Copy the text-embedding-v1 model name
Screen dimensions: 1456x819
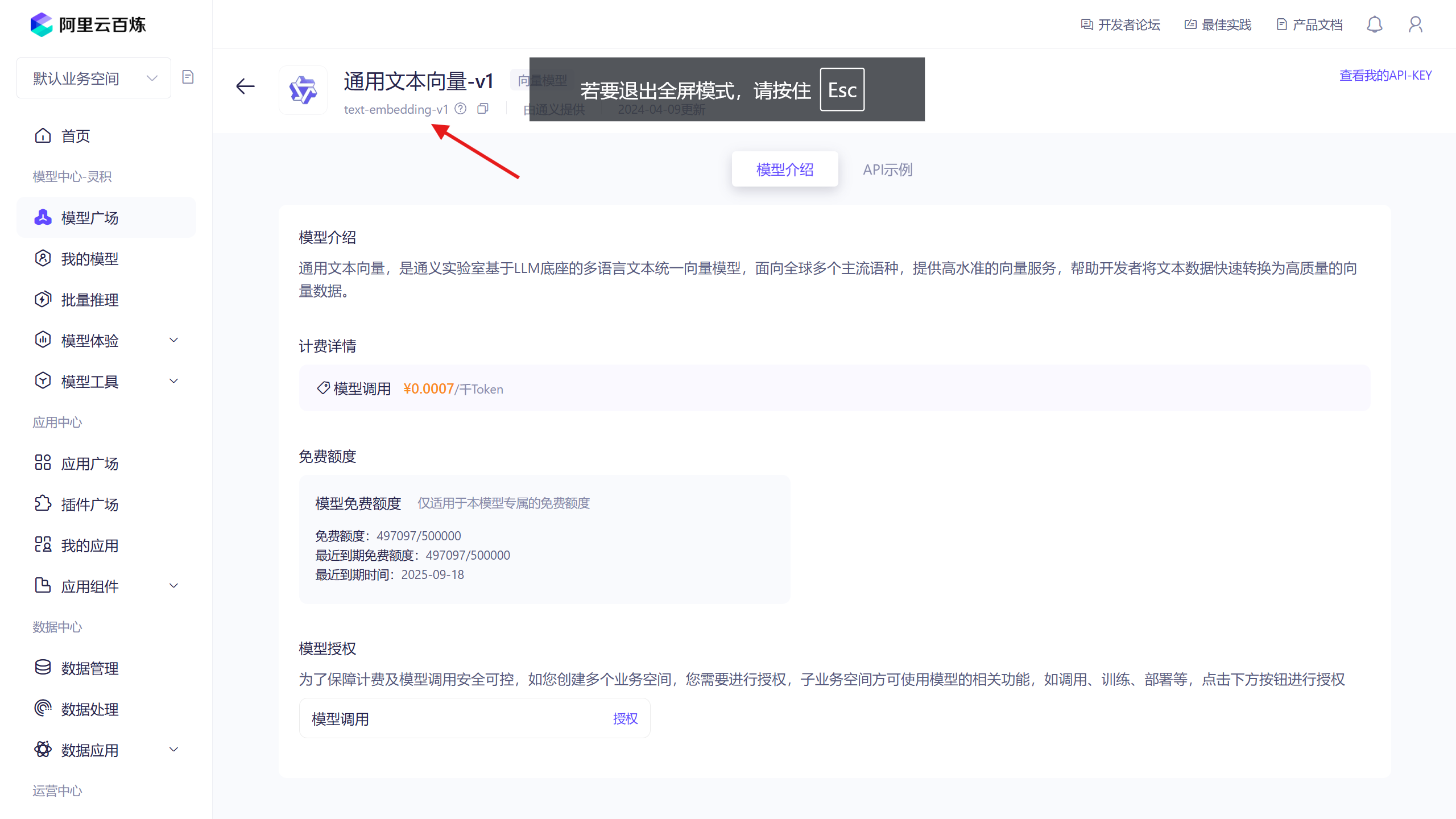(483, 109)
